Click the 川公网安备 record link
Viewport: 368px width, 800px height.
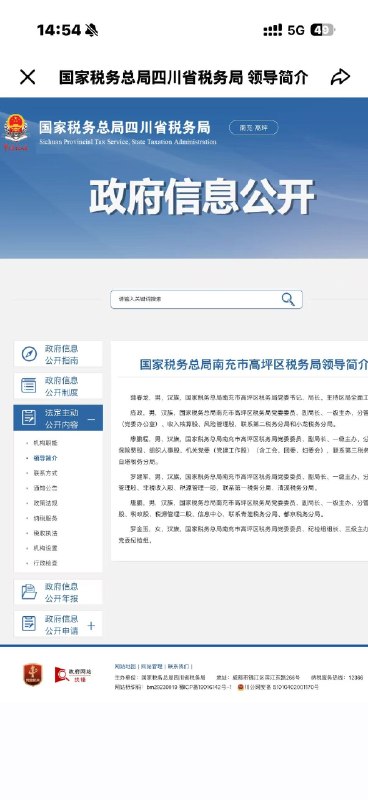(x=282, y=687)
